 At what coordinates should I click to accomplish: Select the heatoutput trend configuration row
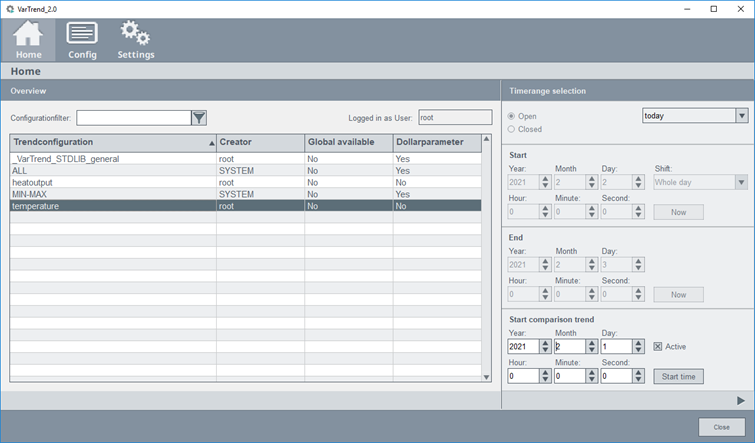pyautogui.click(x=110, y=183)
